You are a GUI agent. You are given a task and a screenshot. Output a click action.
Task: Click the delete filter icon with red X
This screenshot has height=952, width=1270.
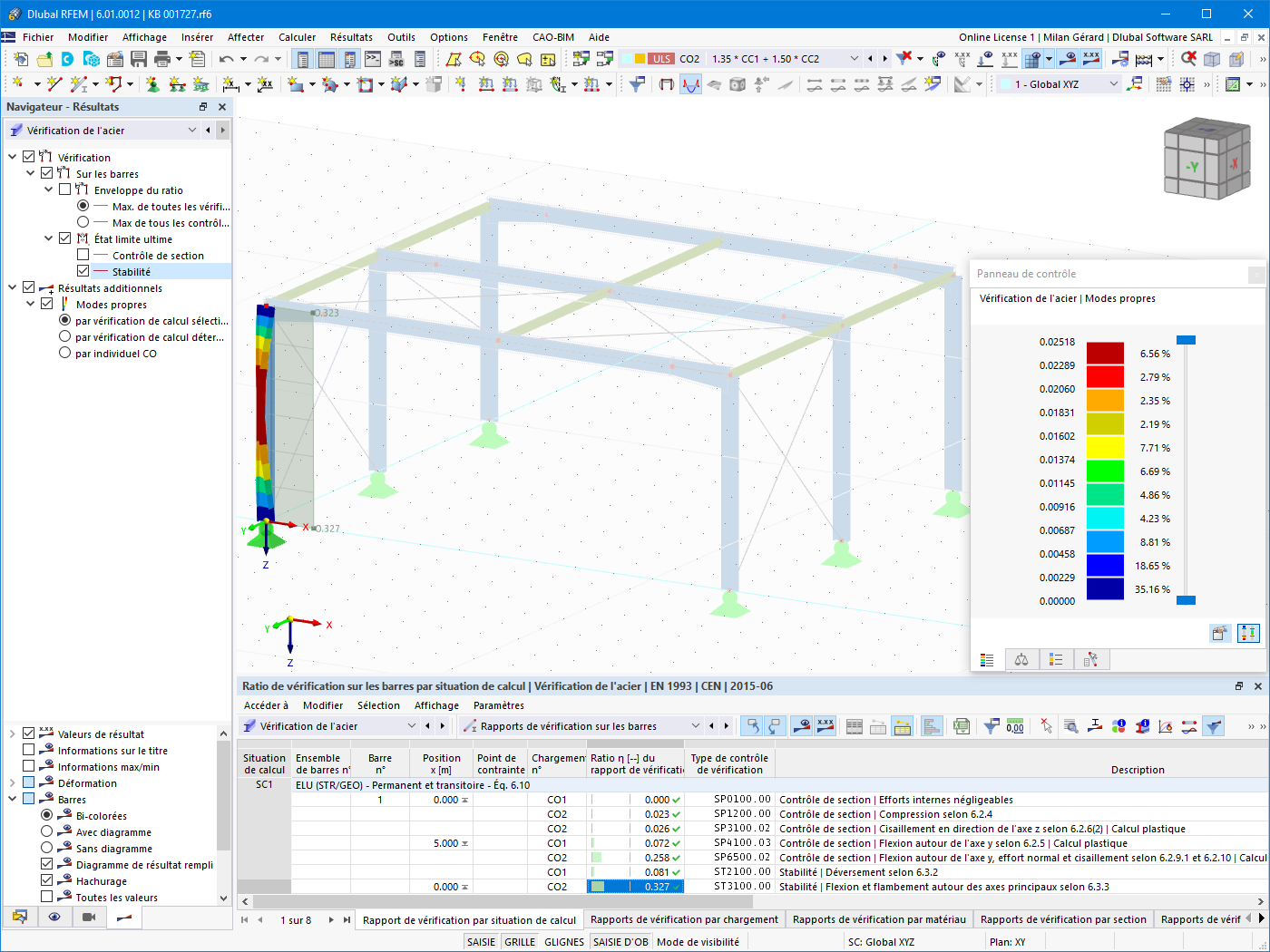pos(904,59)
